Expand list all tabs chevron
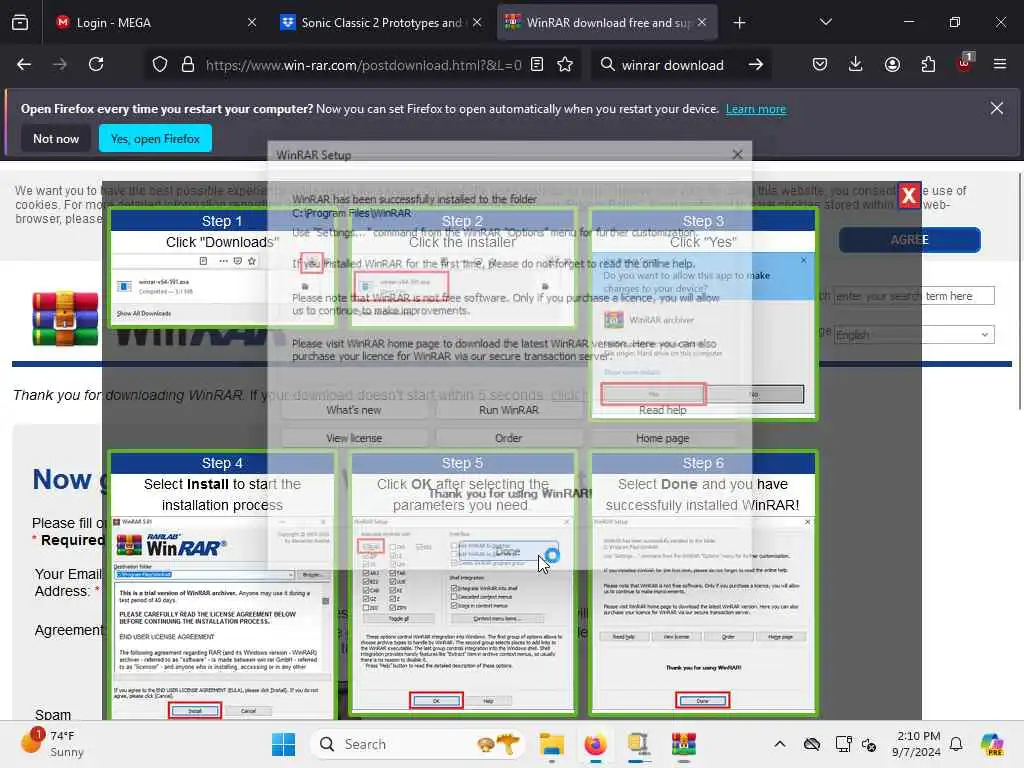The height and width of the screenshot is (768, 1024). (826, 22)
